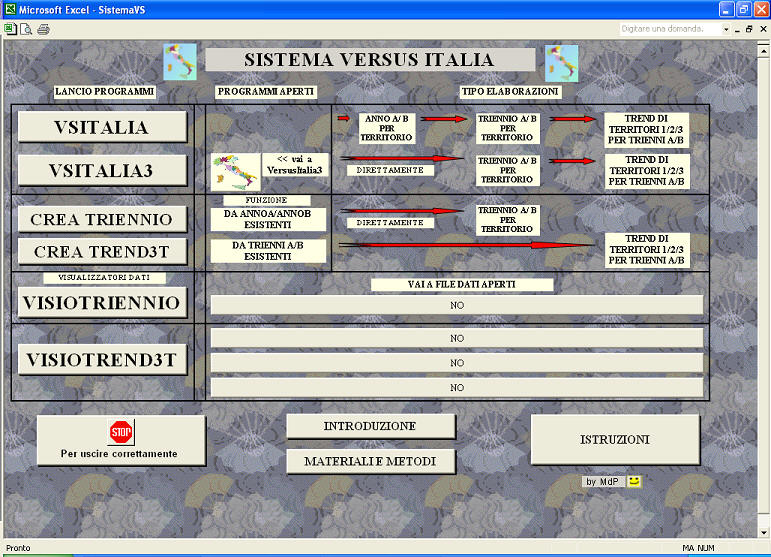Click the Italy map image right of title
The height and width of the screenshot is (557, 771).
point(562,63)
